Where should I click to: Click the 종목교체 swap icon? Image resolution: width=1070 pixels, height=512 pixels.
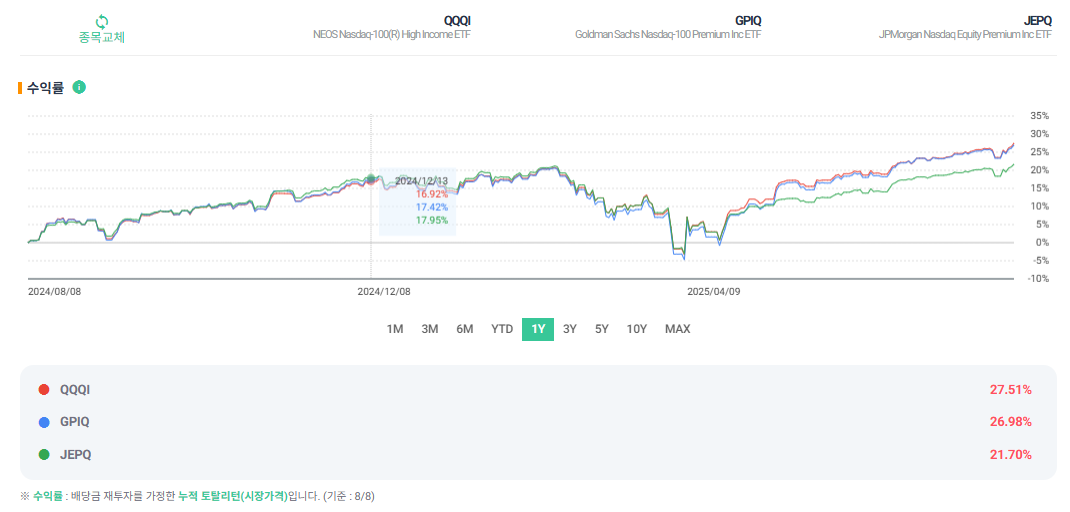pyautogui.click(x=102, y=21)
